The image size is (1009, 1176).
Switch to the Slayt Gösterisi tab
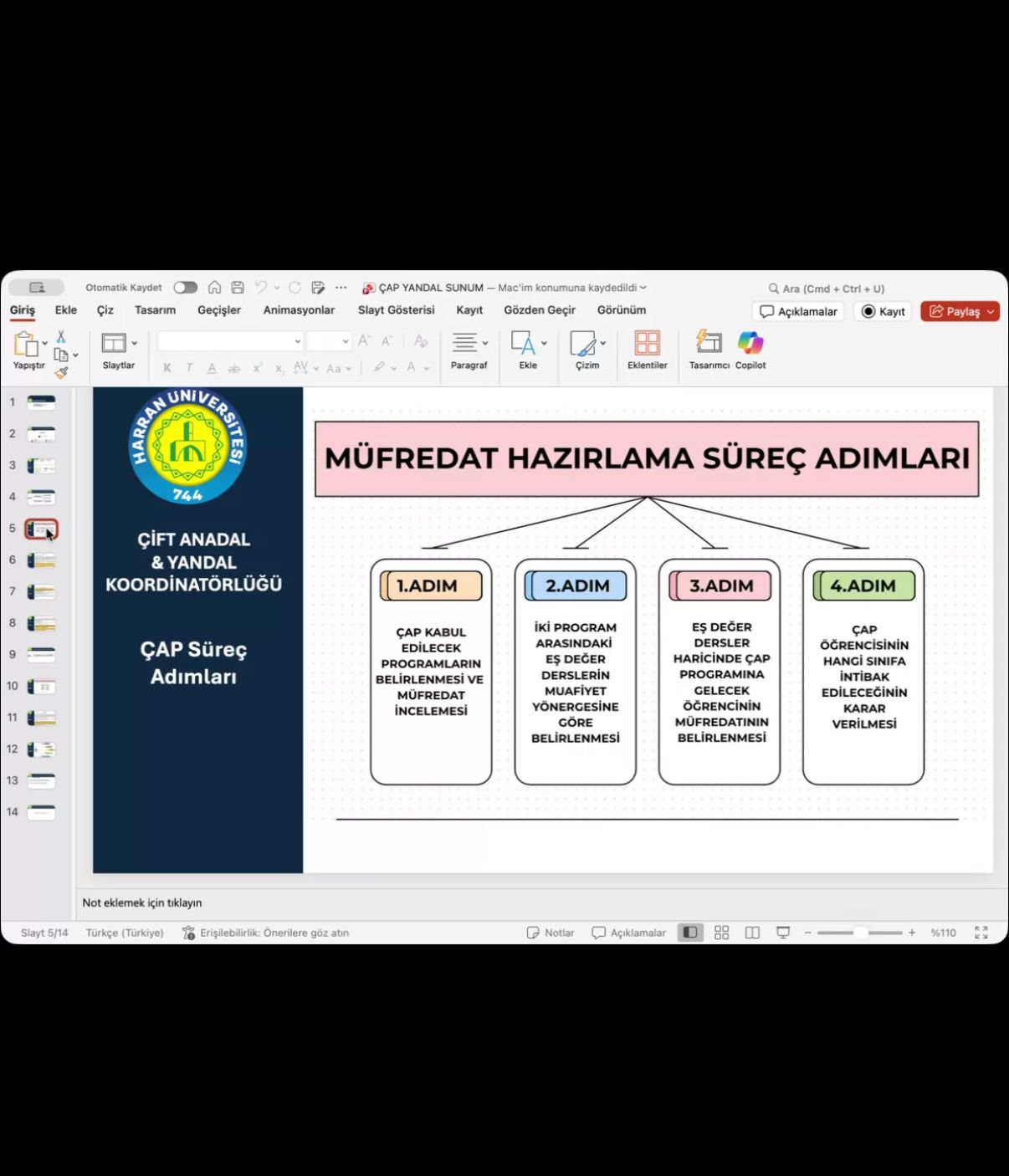click(x=396, y=310)
